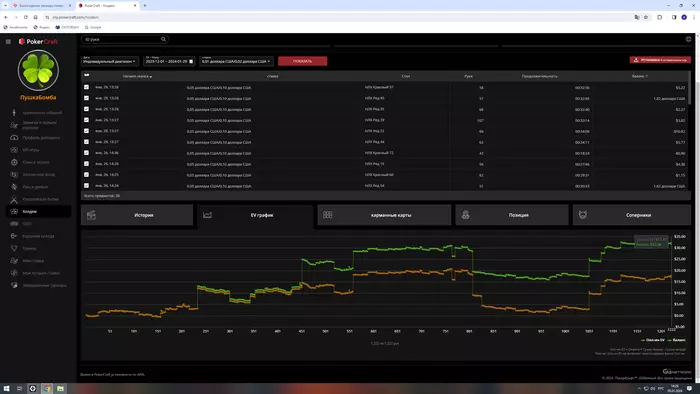Uncheck the row for НЛХ Ред 45
The width and height of the screenshot is (700, 394).
point(87,98)
